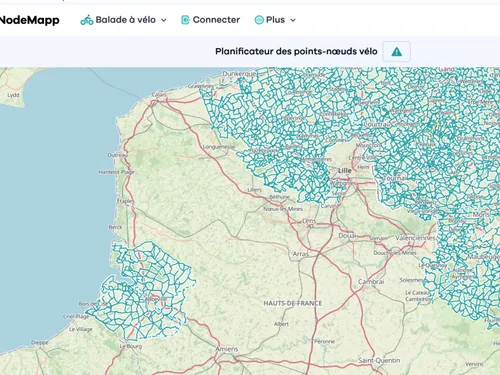
Task: Open the Plus menu
Action: (275, 20)
